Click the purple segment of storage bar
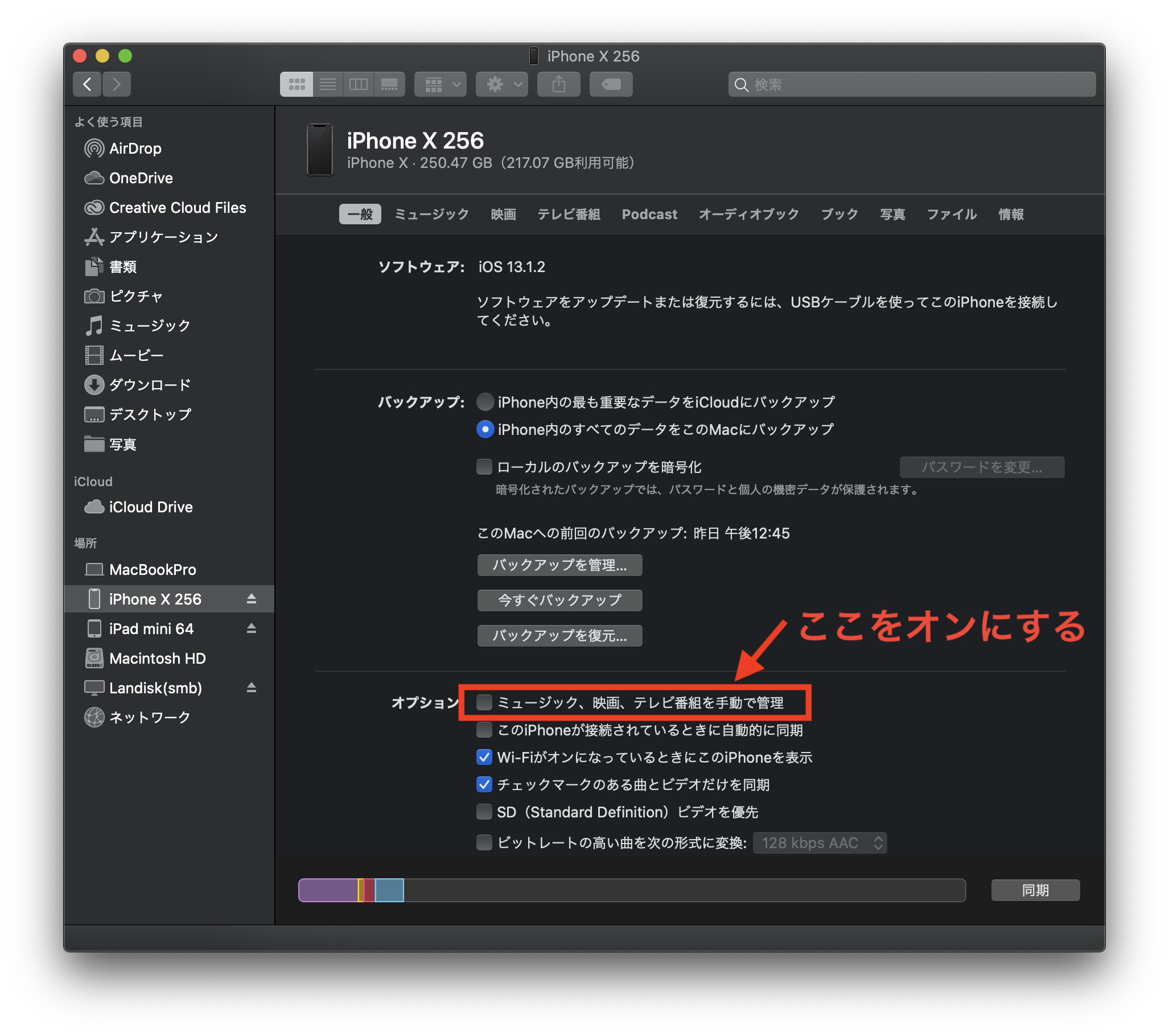The image size is (1169, 1036). [328, 890]
